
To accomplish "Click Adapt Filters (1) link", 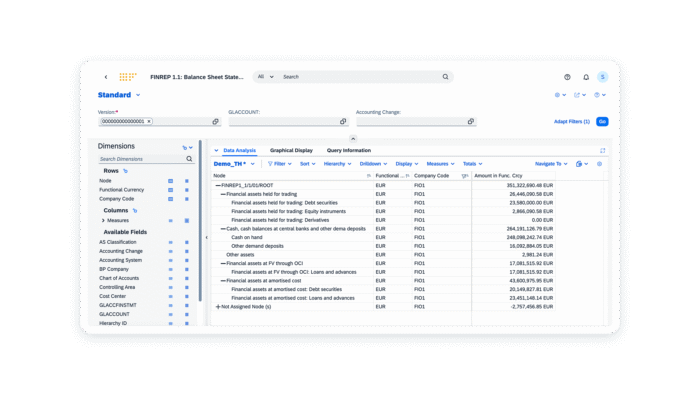I will [x=571, y=121].
